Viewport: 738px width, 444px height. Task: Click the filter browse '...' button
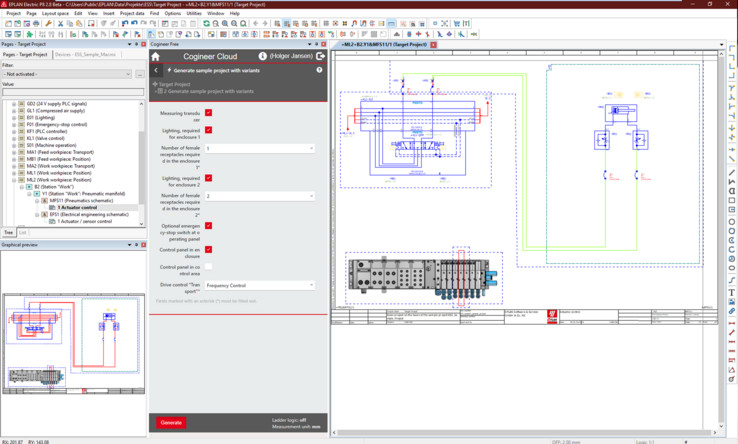click(140, 74)
